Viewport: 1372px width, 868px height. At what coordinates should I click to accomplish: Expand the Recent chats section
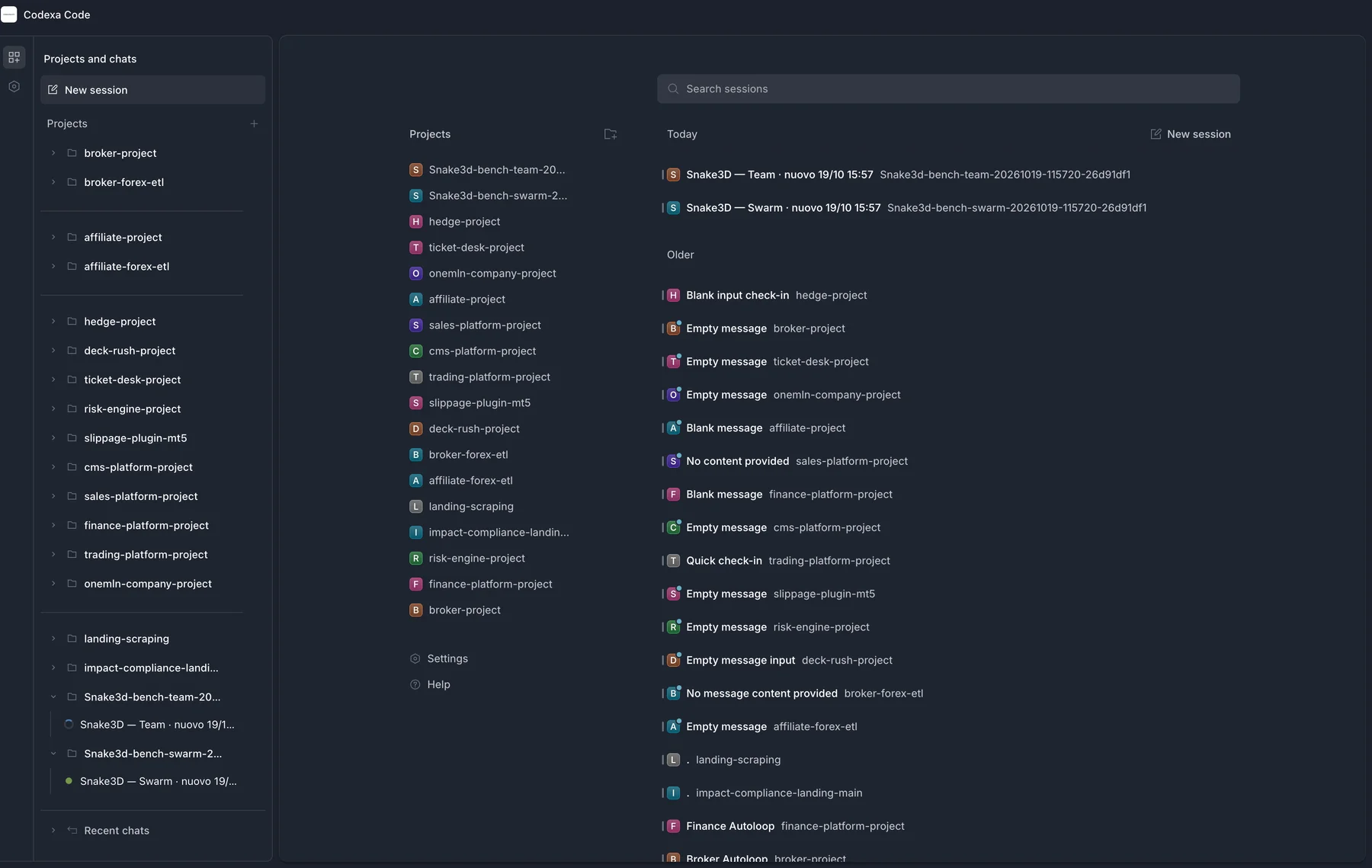[x=53, y=831]
